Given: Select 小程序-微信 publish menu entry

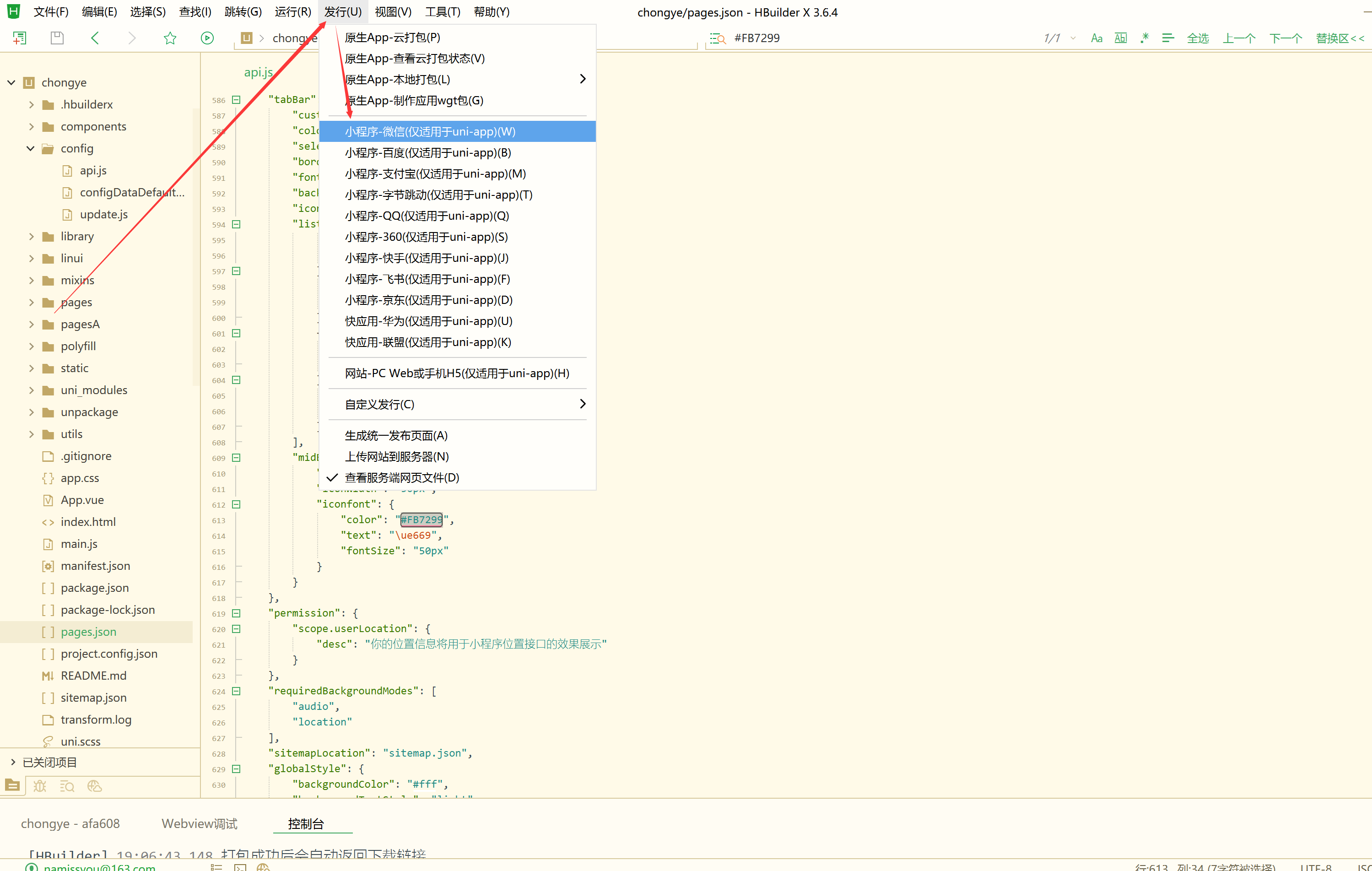Looking at the screenshot, I should pos(430,132).
